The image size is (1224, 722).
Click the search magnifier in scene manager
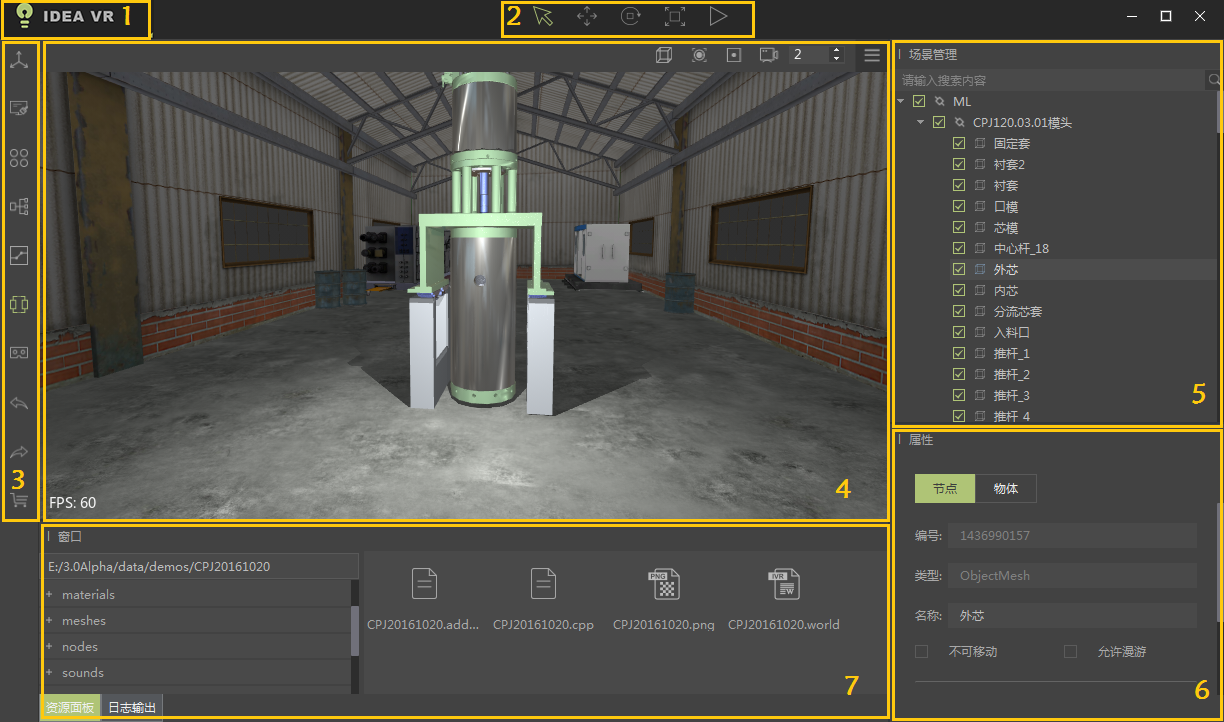coord(1214,79)
